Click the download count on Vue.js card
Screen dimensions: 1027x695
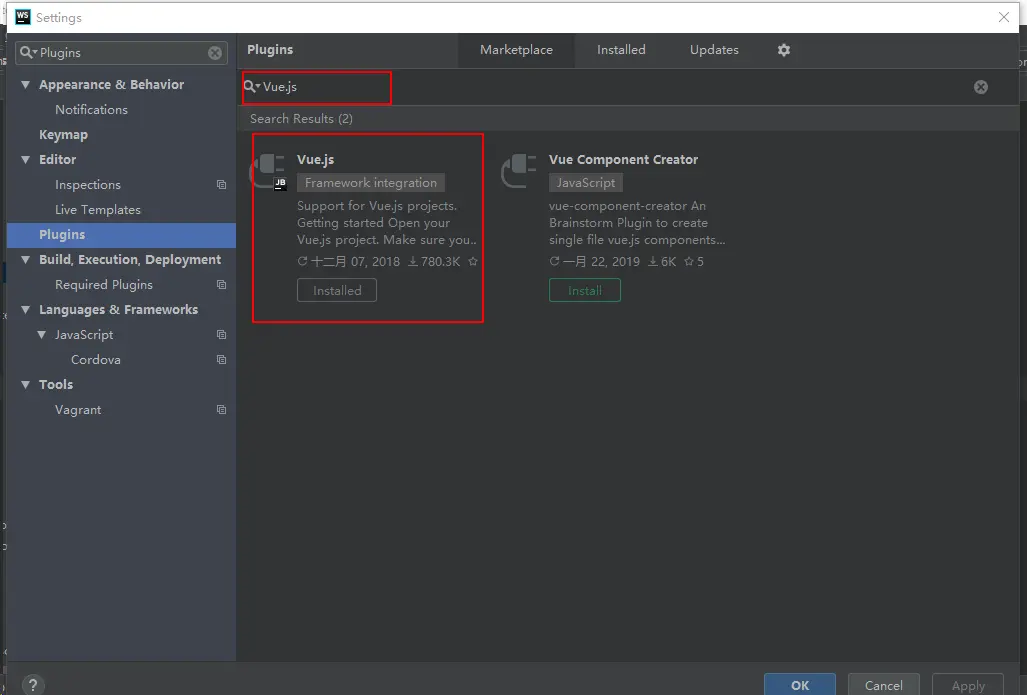point(434,261)
